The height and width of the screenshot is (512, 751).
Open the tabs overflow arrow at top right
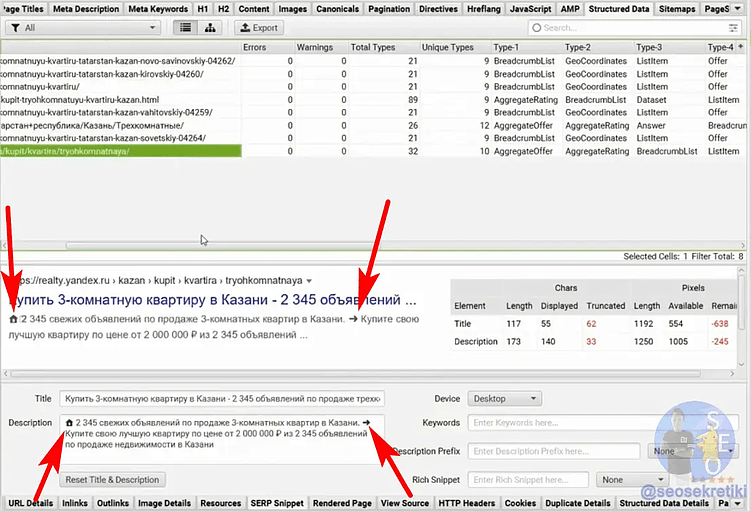tap(738, 9)
